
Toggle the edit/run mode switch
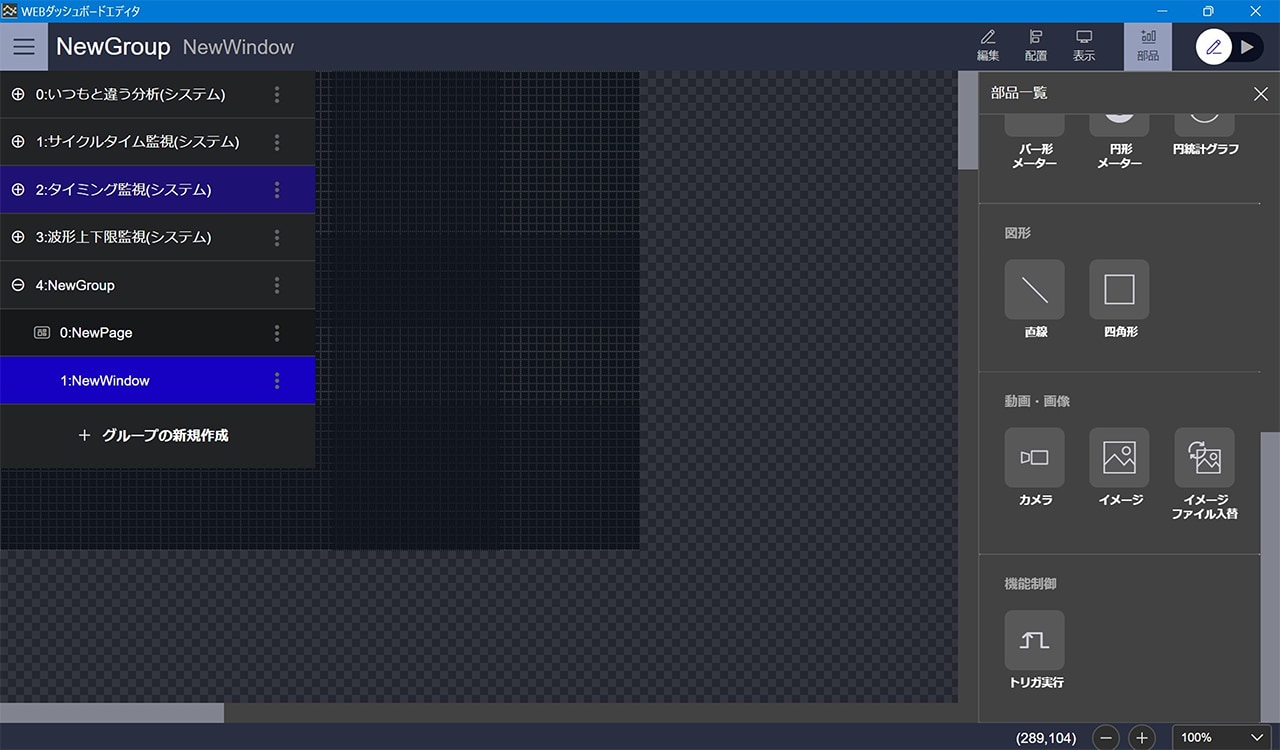coord(1230,47)
